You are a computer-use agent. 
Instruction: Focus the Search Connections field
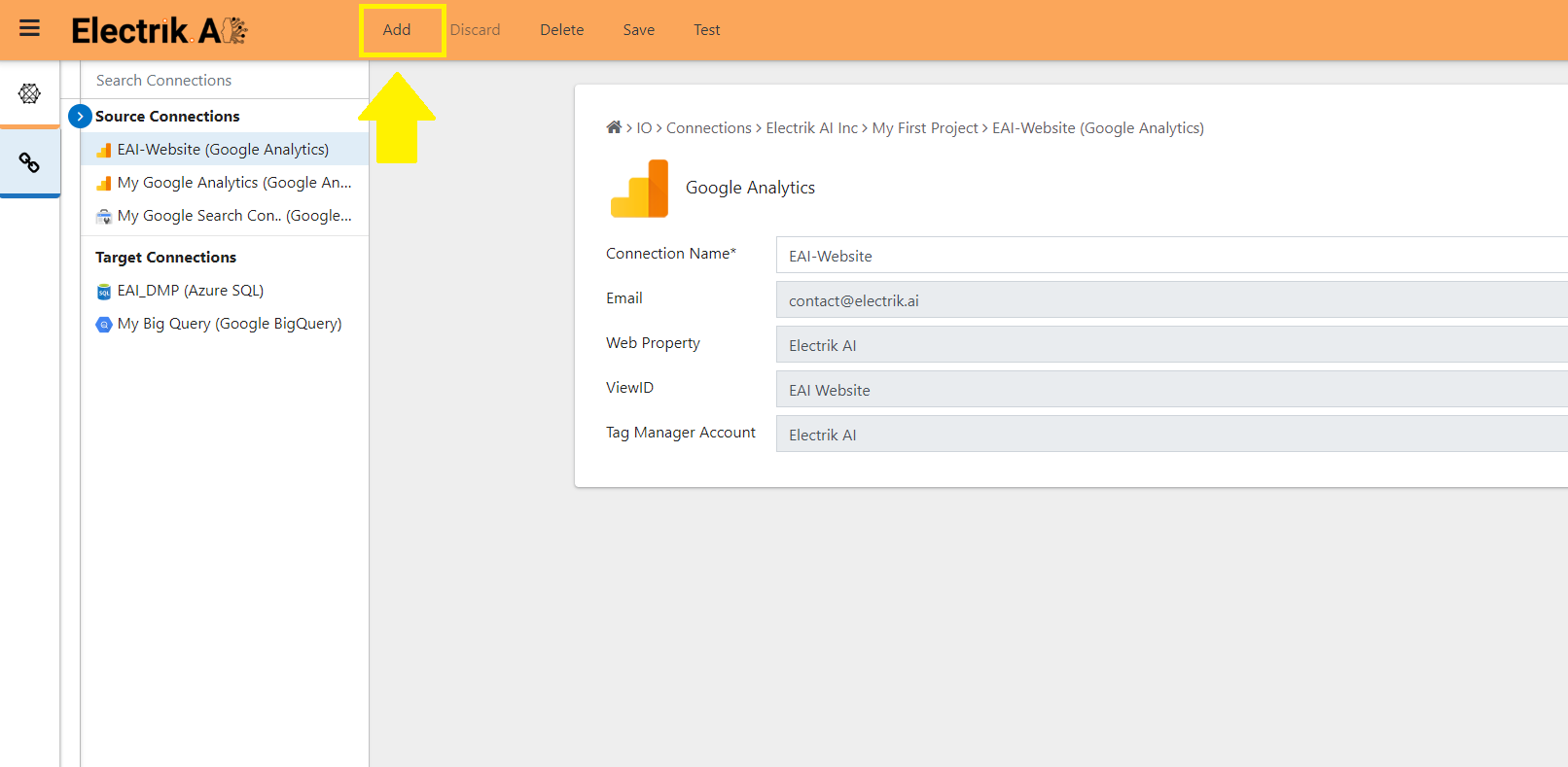[224, 80]
